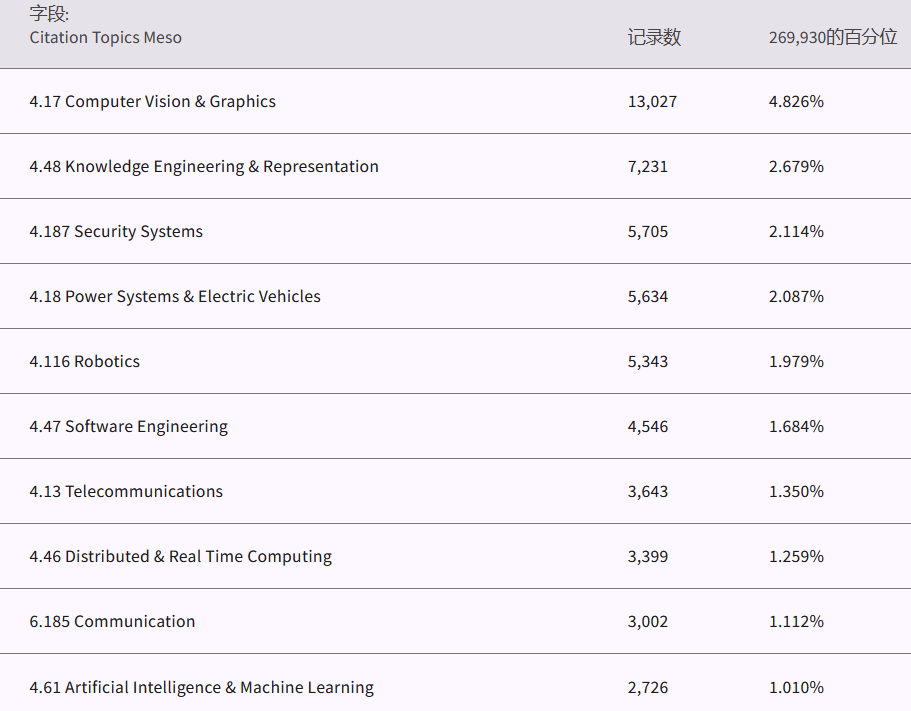This screenshot has width=911, height=711.
Task: Select 4.18 Power Systems & Electric Vehicles
Action: coord(175,296)
